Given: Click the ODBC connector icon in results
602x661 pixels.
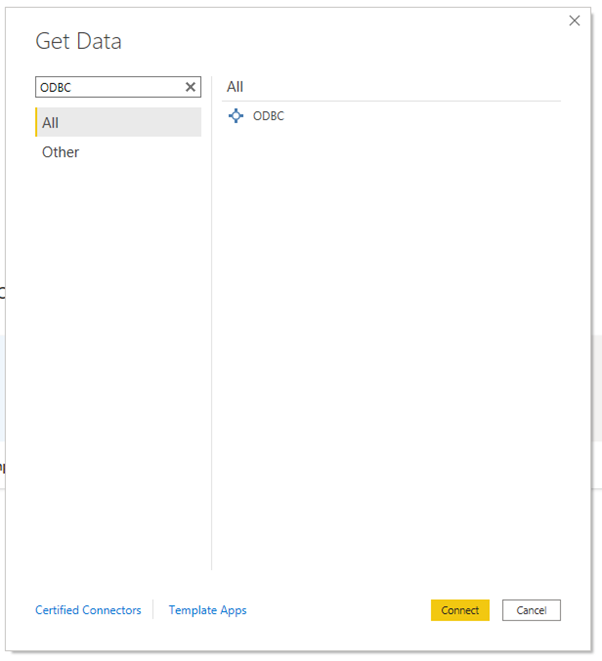Looking at the screenshot, I should (236, 116).
